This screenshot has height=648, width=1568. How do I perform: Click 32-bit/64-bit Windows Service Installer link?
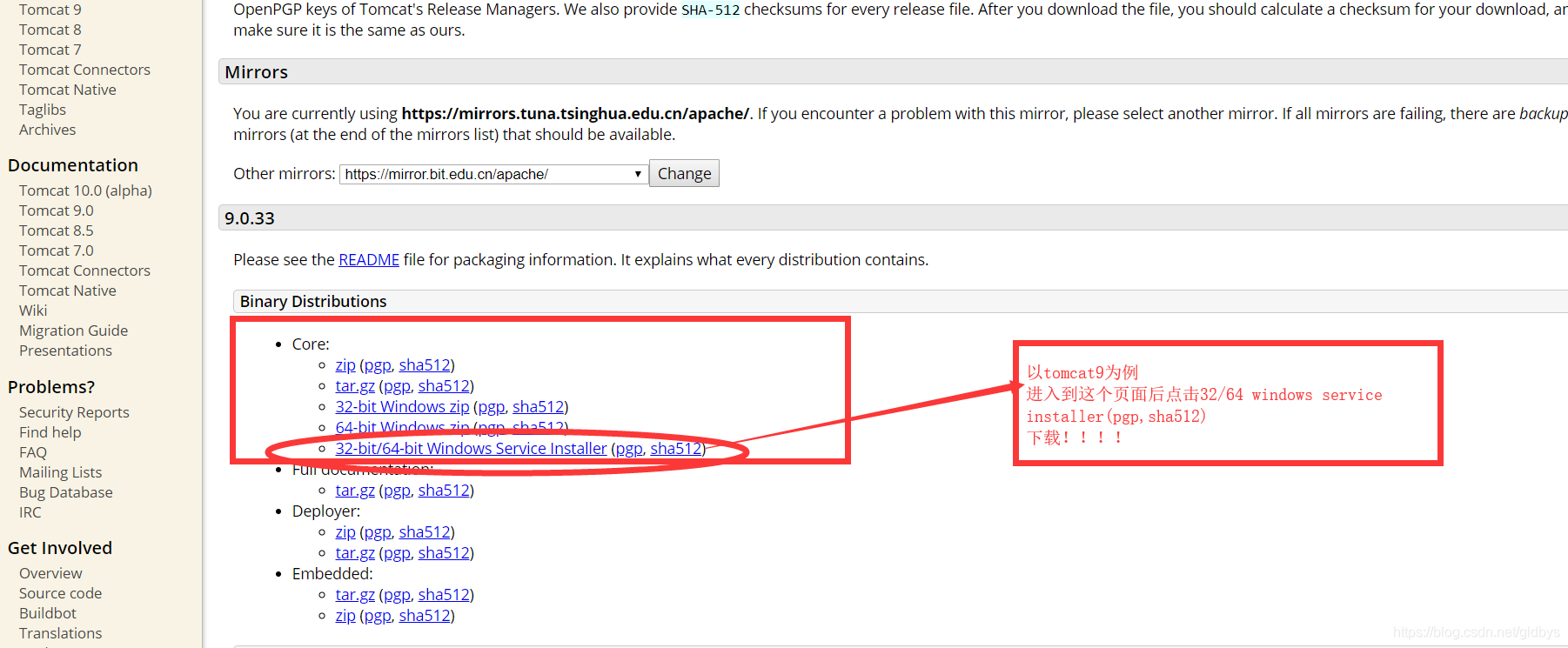[471, 449]
